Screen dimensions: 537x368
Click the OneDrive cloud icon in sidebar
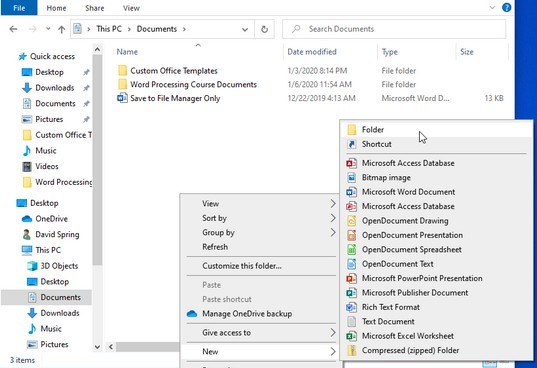tap(27, 219)
